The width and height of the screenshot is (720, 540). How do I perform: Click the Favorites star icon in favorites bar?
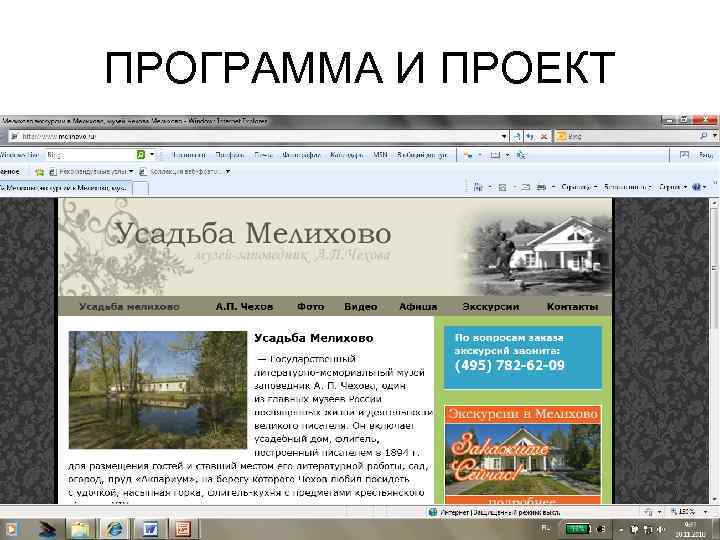39,172
